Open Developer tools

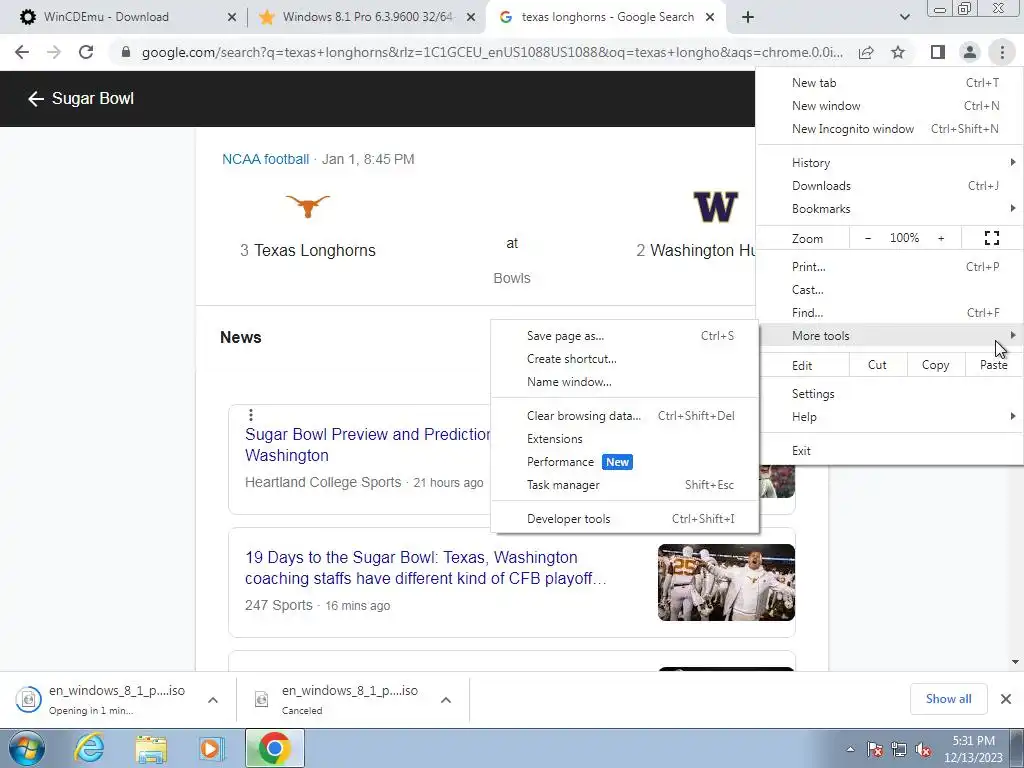tap(625, 519)
